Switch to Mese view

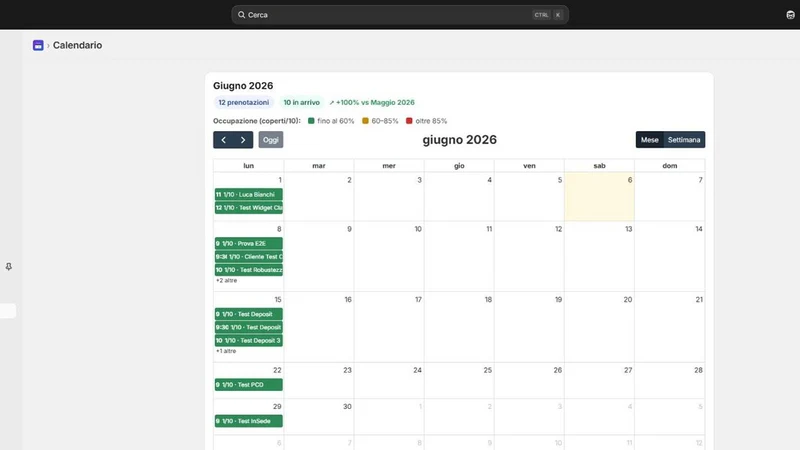(649, 140)
